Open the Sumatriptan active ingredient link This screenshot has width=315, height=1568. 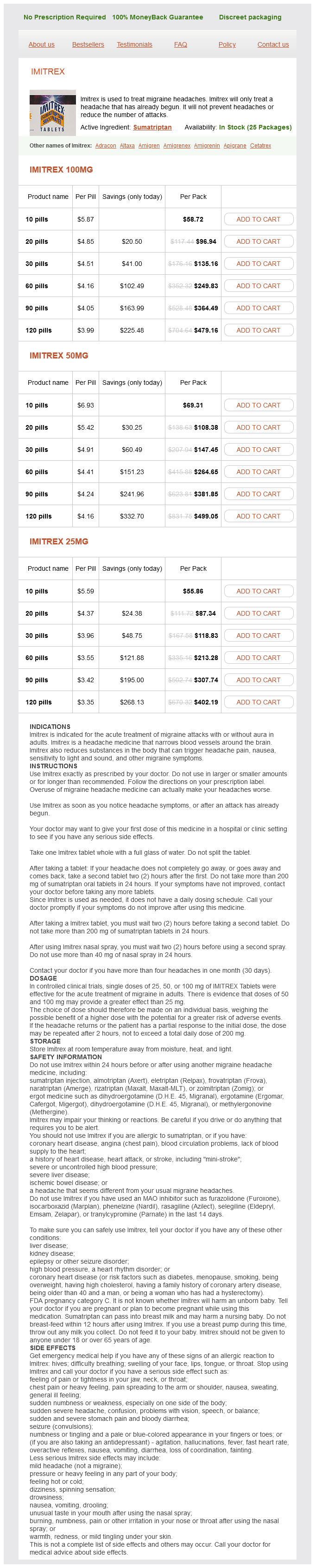click(152, 127)
